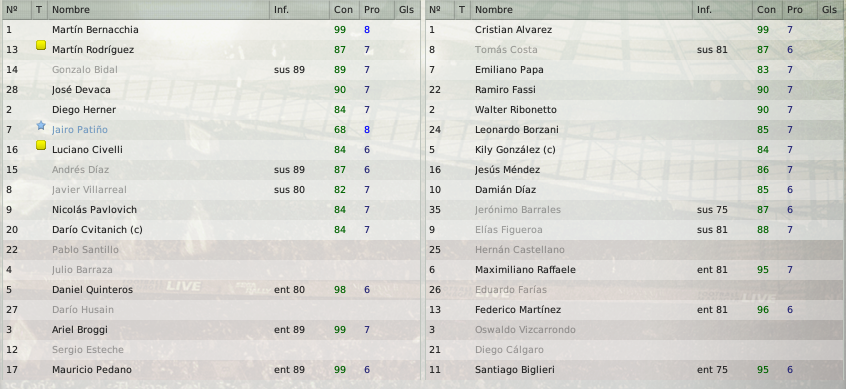Select the substituted player Tomás Costa
This screenshot has width=846, height=389.
click(x=635, y=50)
